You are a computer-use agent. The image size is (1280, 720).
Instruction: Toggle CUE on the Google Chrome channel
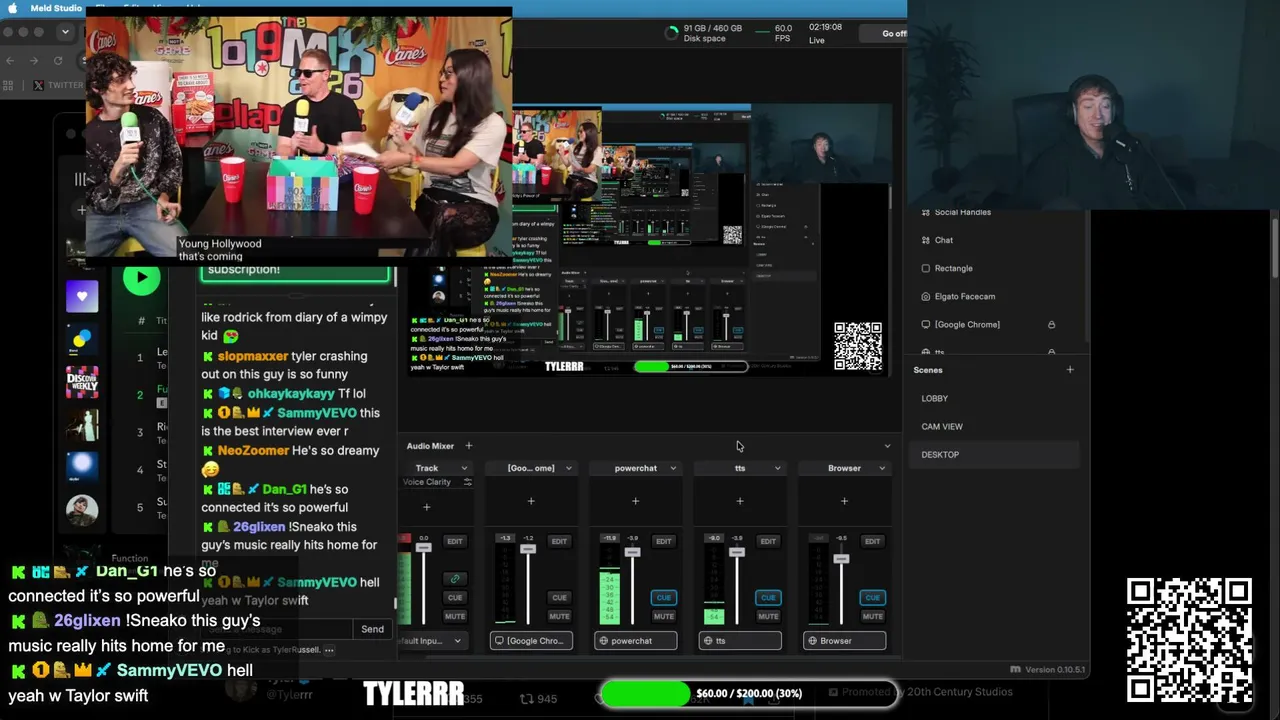click(x=559, y=597)
